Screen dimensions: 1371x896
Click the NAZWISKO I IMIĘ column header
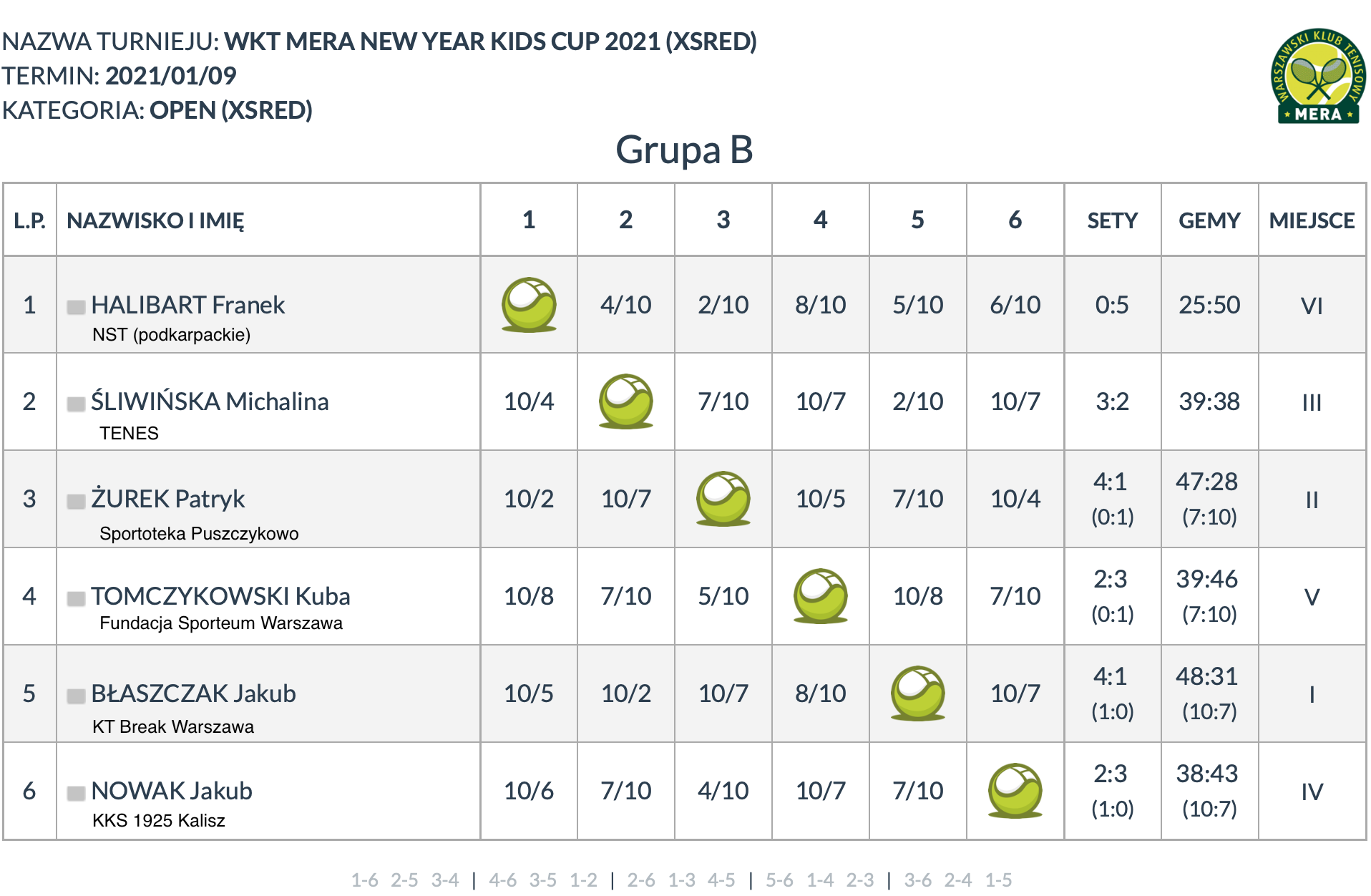point(155,220)
